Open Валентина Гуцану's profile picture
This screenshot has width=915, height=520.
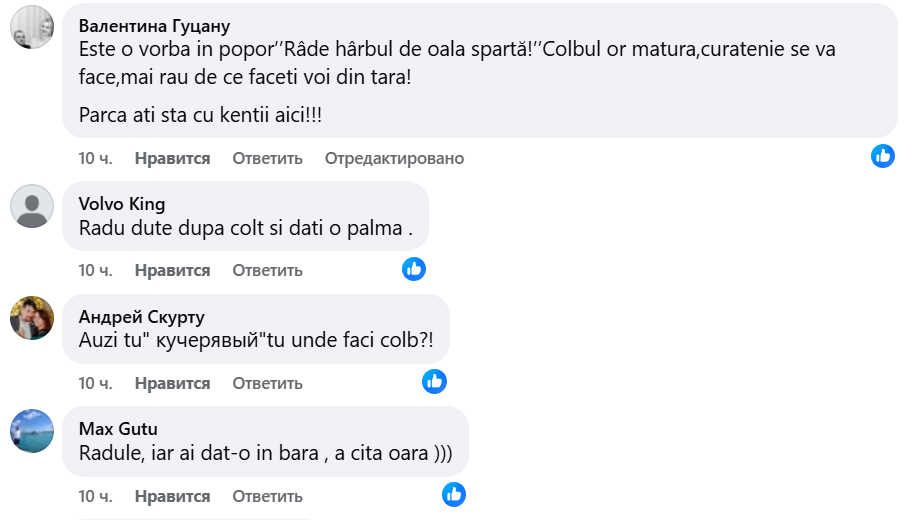pyautogui.click(x=31, y=26)
